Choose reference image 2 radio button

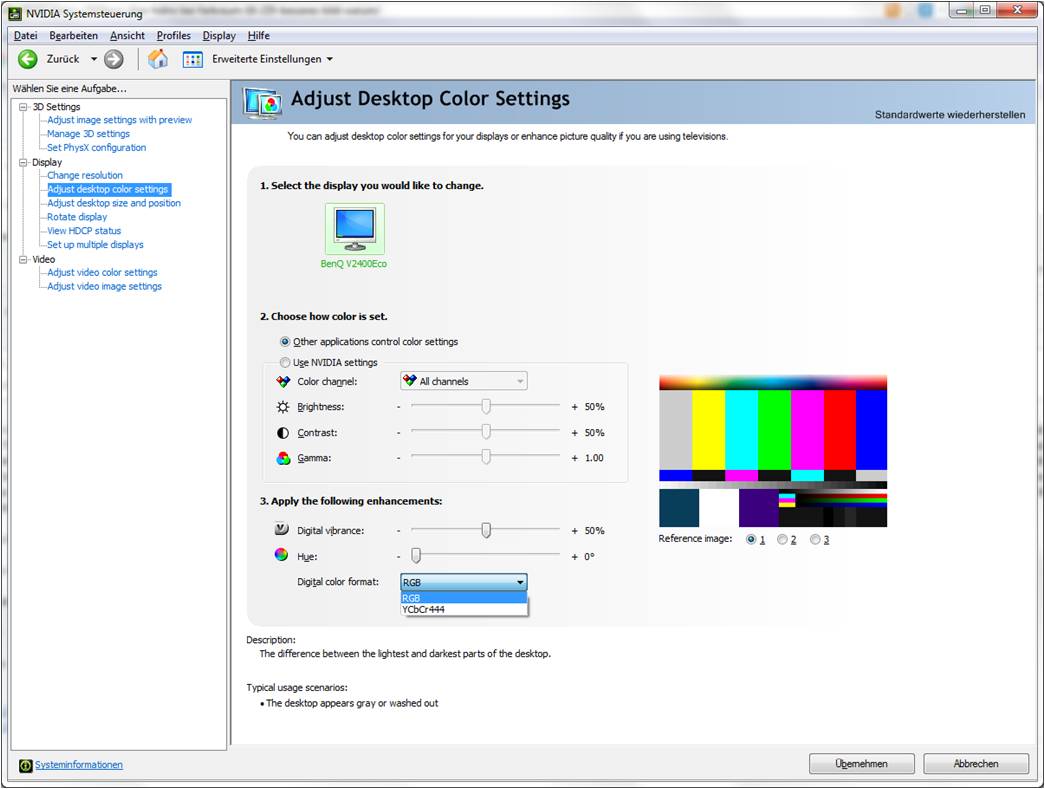[x=782, y=540]
